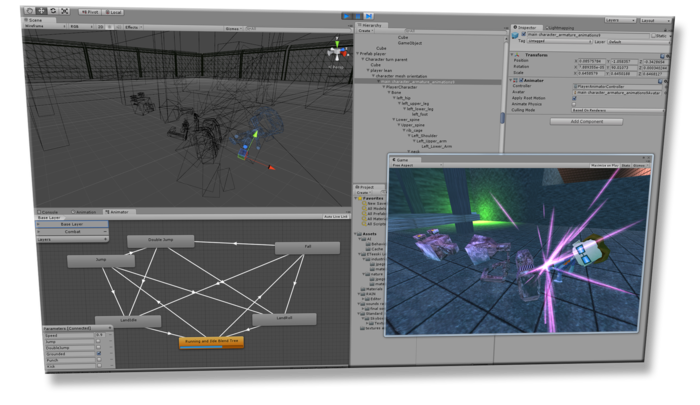Open the Hierarchy Create dropdown

tap(365, 31)
